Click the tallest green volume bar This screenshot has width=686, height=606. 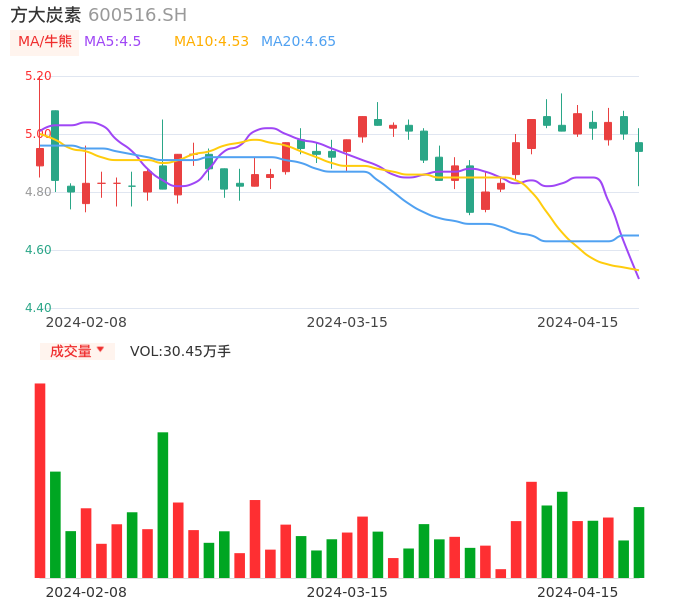tap(163, 505)
